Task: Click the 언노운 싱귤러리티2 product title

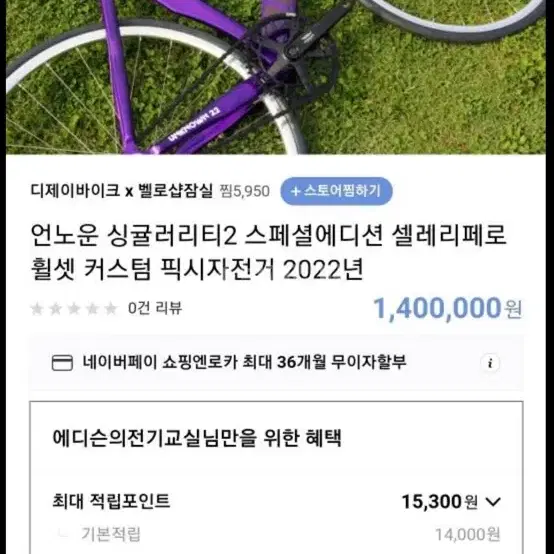Action: tap(269, 252)
